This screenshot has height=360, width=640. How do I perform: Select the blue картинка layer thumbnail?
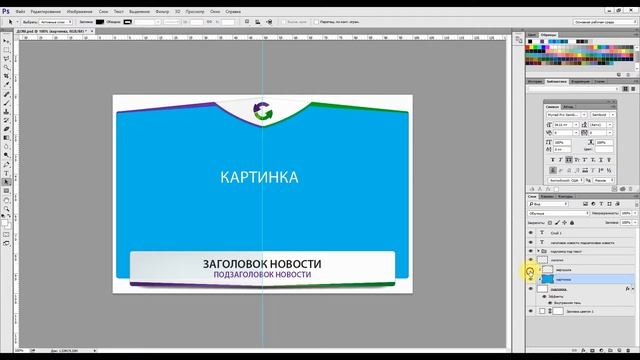pyautogui.click(x=548, y=279)
